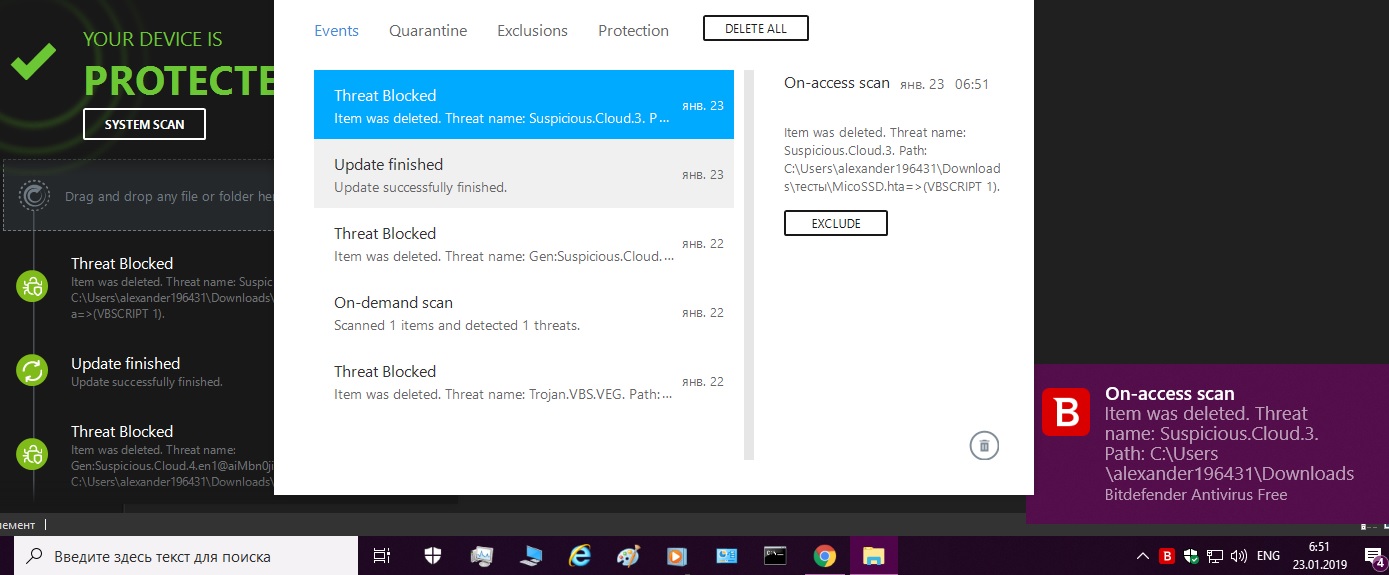This screenshot has width=1389, height=575.
Task: Open the Paint palette app in taskbar
Action: pos(628,556)
